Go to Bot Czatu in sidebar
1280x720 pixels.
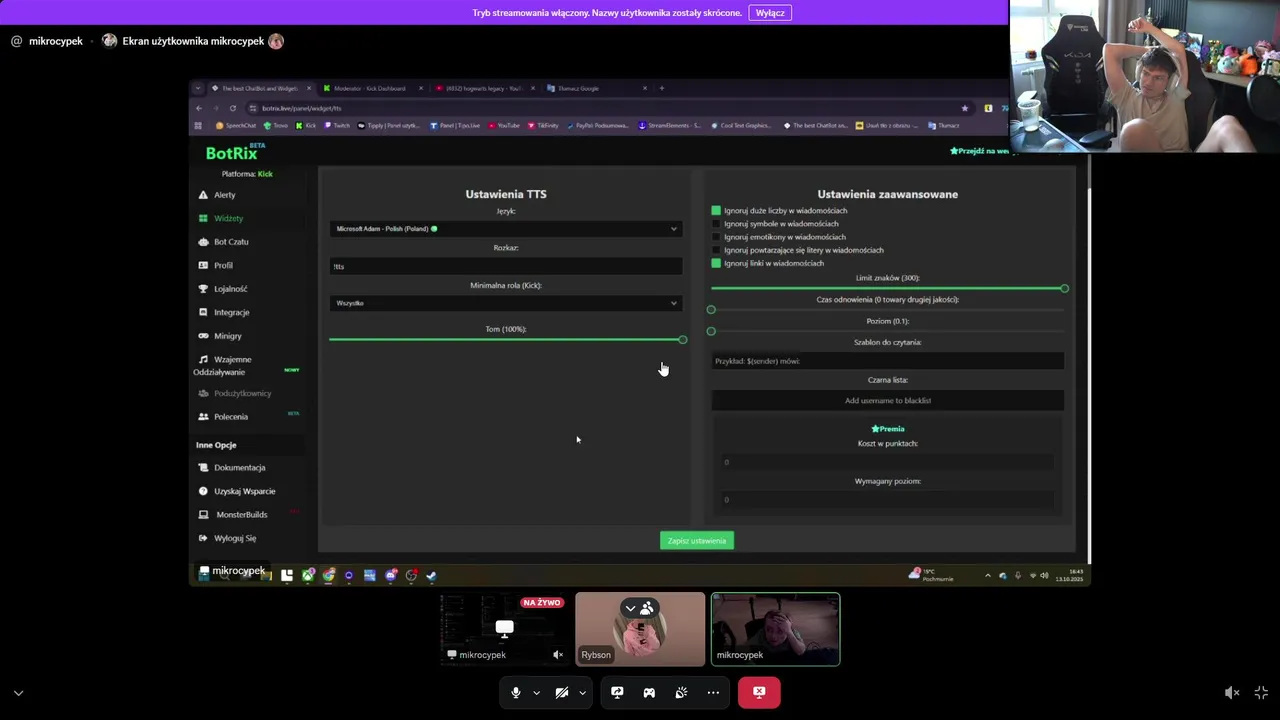point(223,242)
